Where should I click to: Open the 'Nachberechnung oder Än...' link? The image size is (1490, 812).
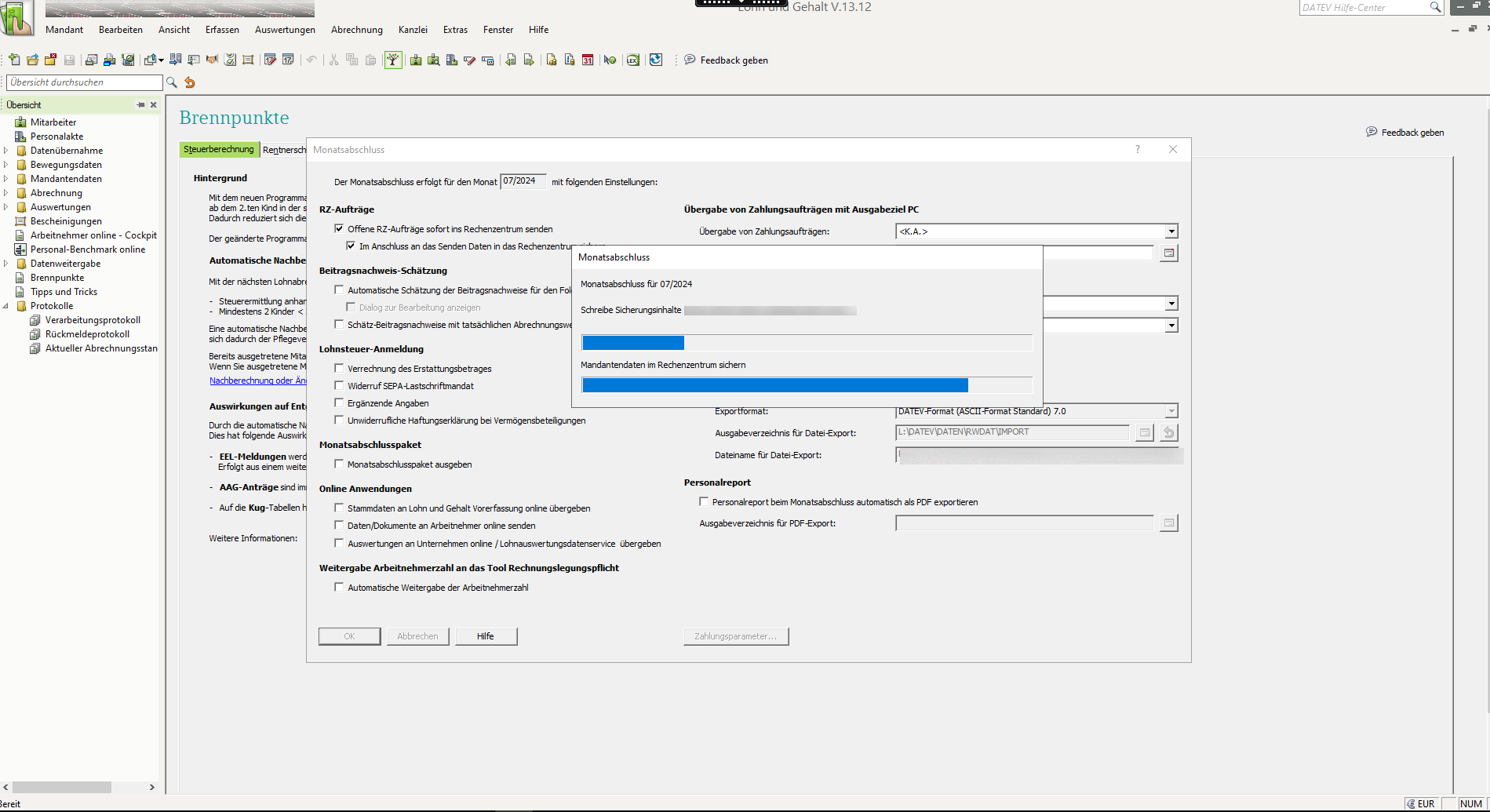(x=257, y=381)
